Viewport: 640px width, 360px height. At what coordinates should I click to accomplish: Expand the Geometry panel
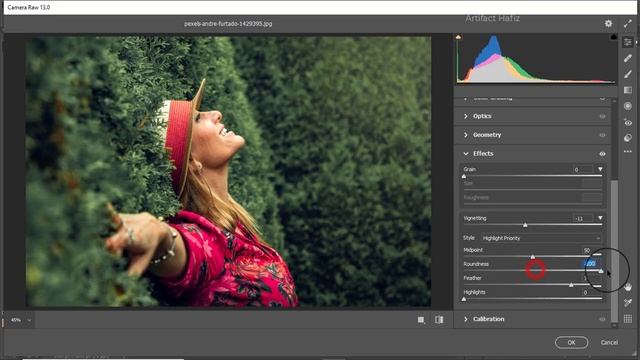click(x=466, y=135)
